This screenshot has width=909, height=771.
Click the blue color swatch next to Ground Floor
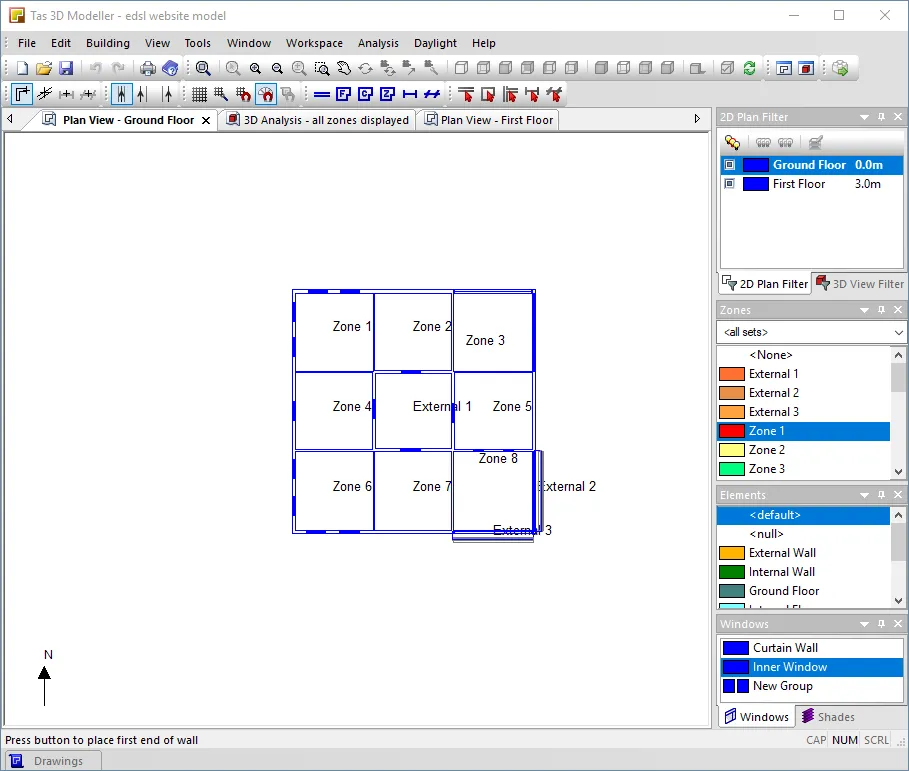757,164
